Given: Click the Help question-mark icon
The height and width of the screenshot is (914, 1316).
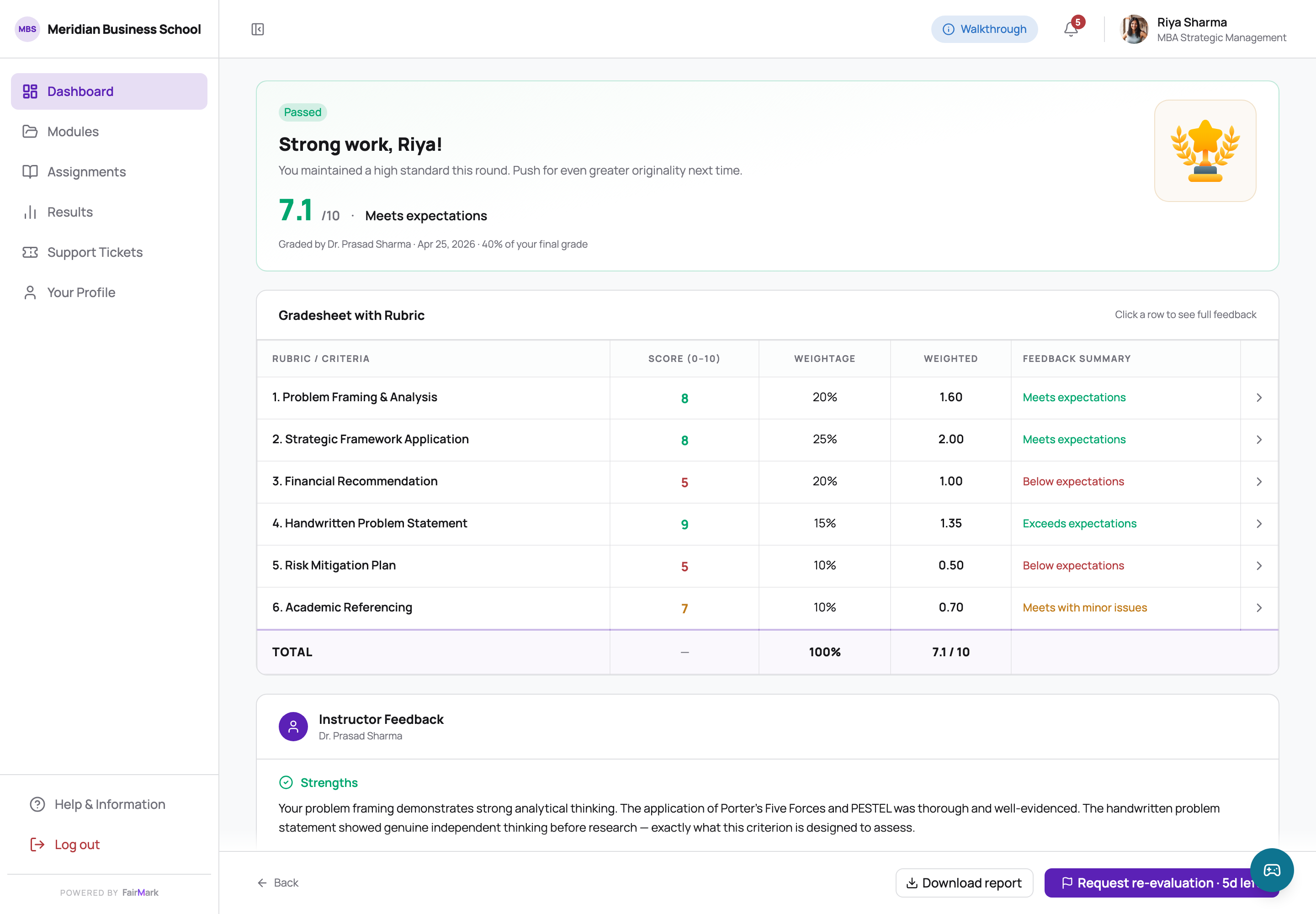Looking at the screenshot, I should [37, 805].
